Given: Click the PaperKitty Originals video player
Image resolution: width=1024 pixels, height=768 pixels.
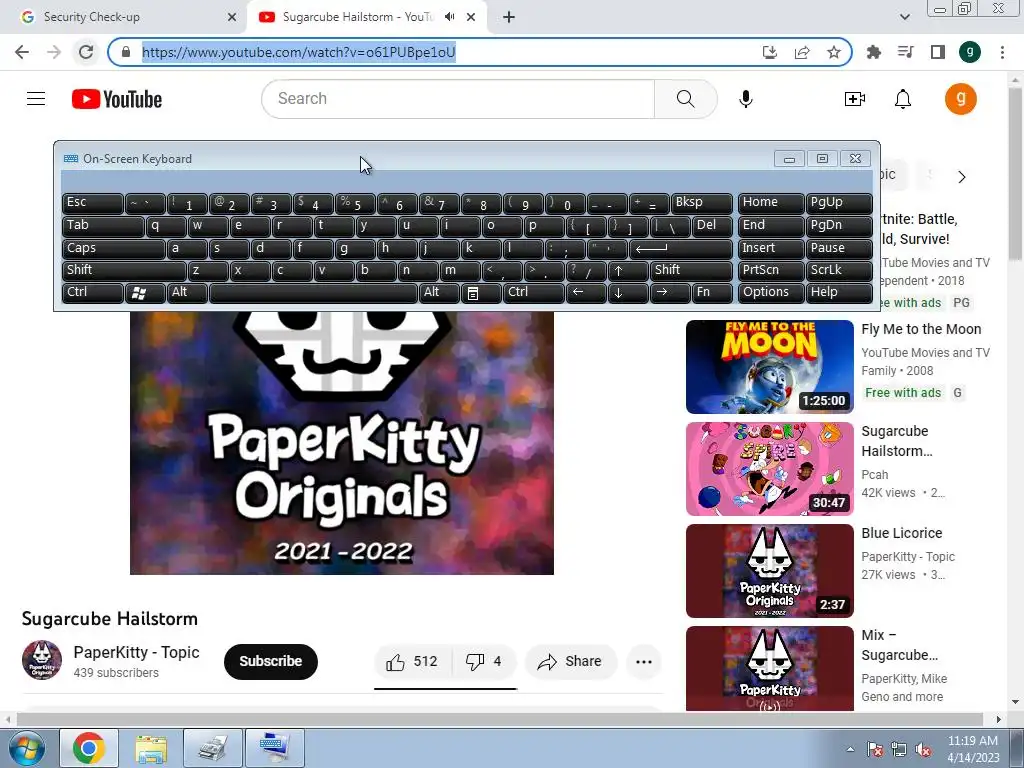Looking at the screenshot, I should click(x=342, y=443).
